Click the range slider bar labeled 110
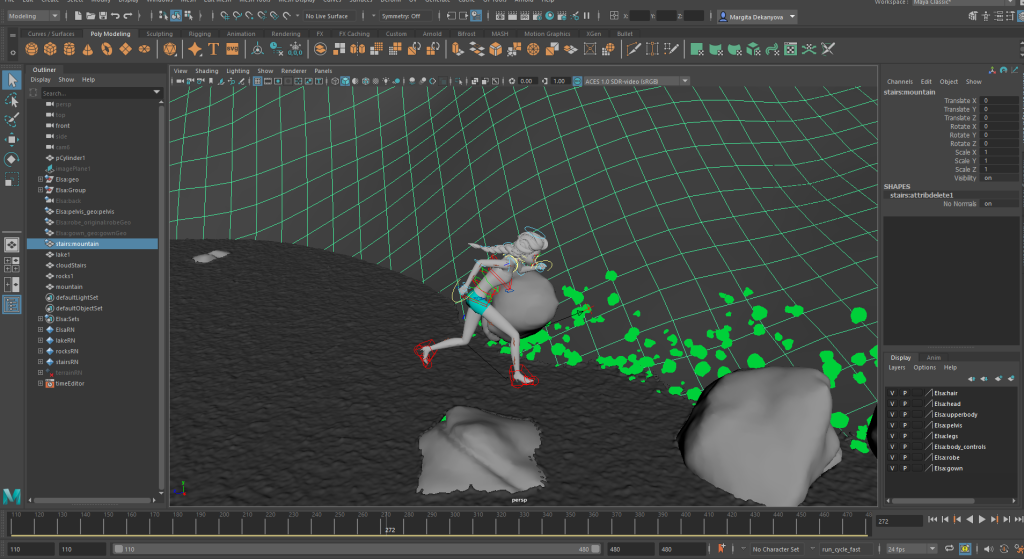The image size is (1024, 559). click(x=357, y=549)
